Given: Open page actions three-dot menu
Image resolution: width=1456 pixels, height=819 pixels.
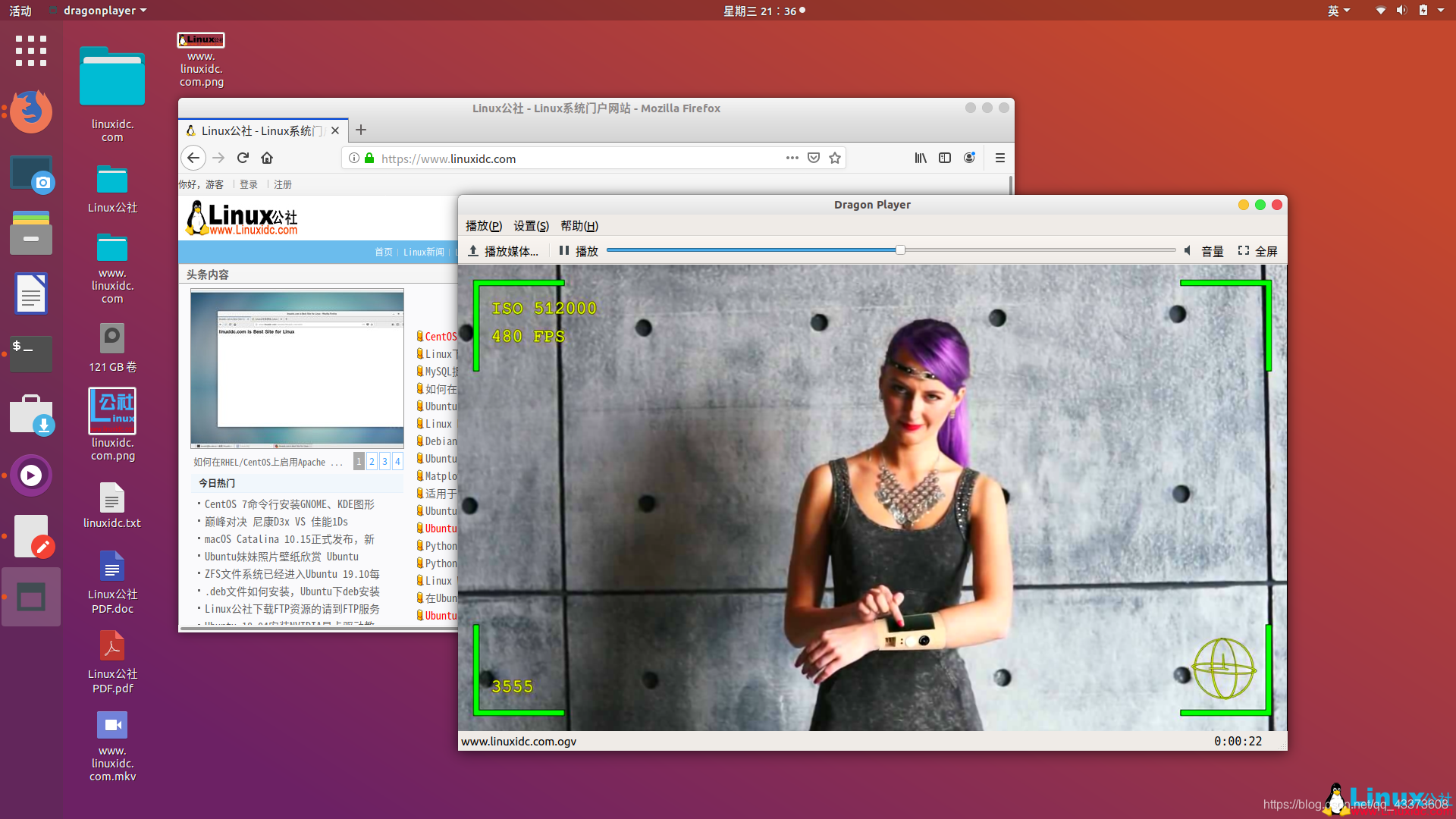Looking at the screenshot, I should click(x=792, y=158).
